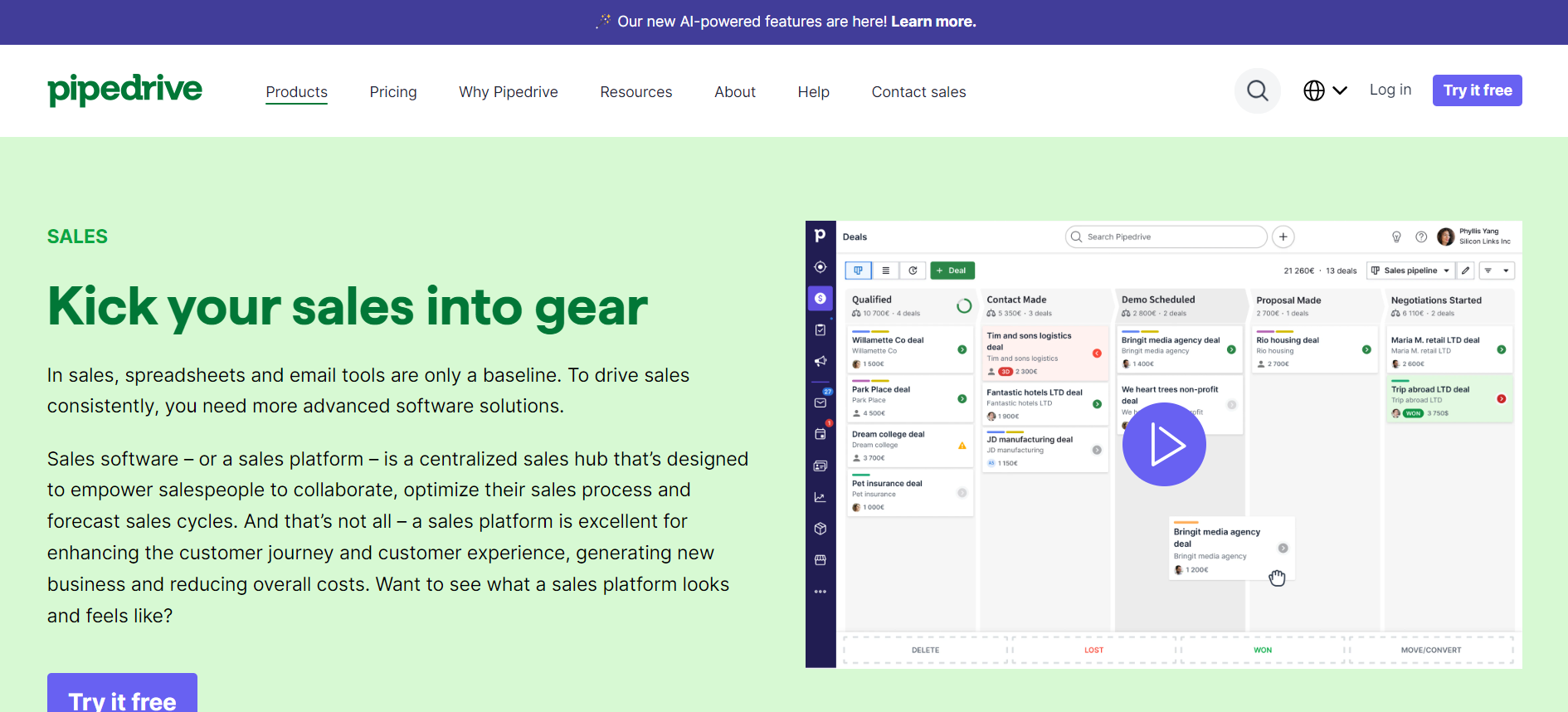Open the Pet insurance deal card

click(910, 494)
